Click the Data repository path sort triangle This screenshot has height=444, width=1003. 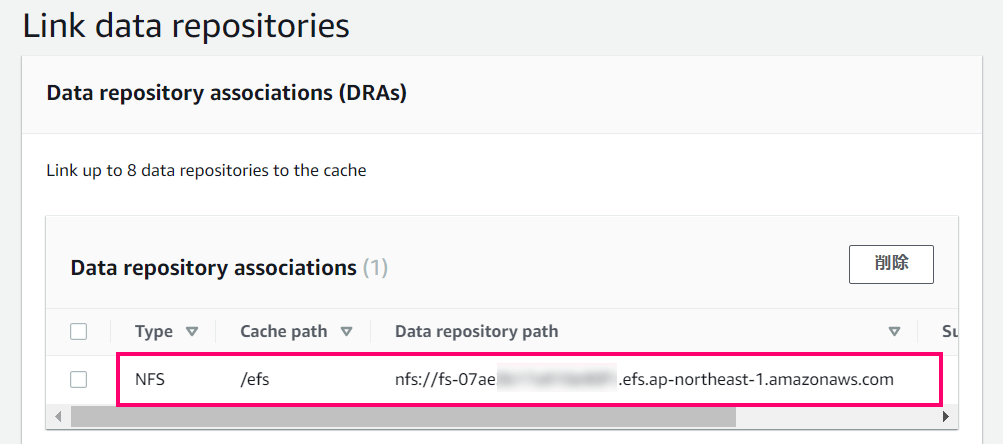pos(894,332)
